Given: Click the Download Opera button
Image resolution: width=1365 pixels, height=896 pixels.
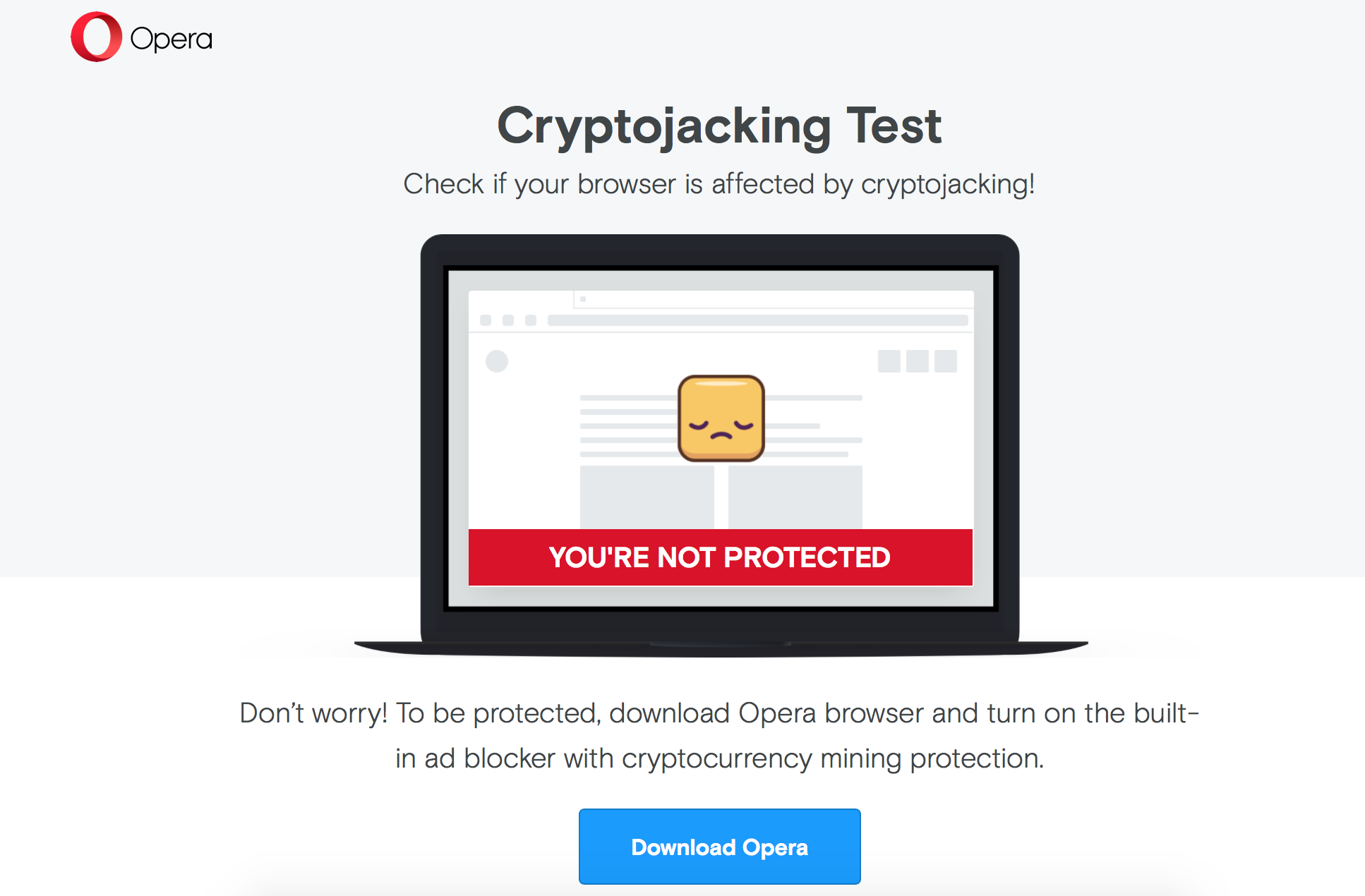Looking at the screenshot, I should tap(719, 846).
